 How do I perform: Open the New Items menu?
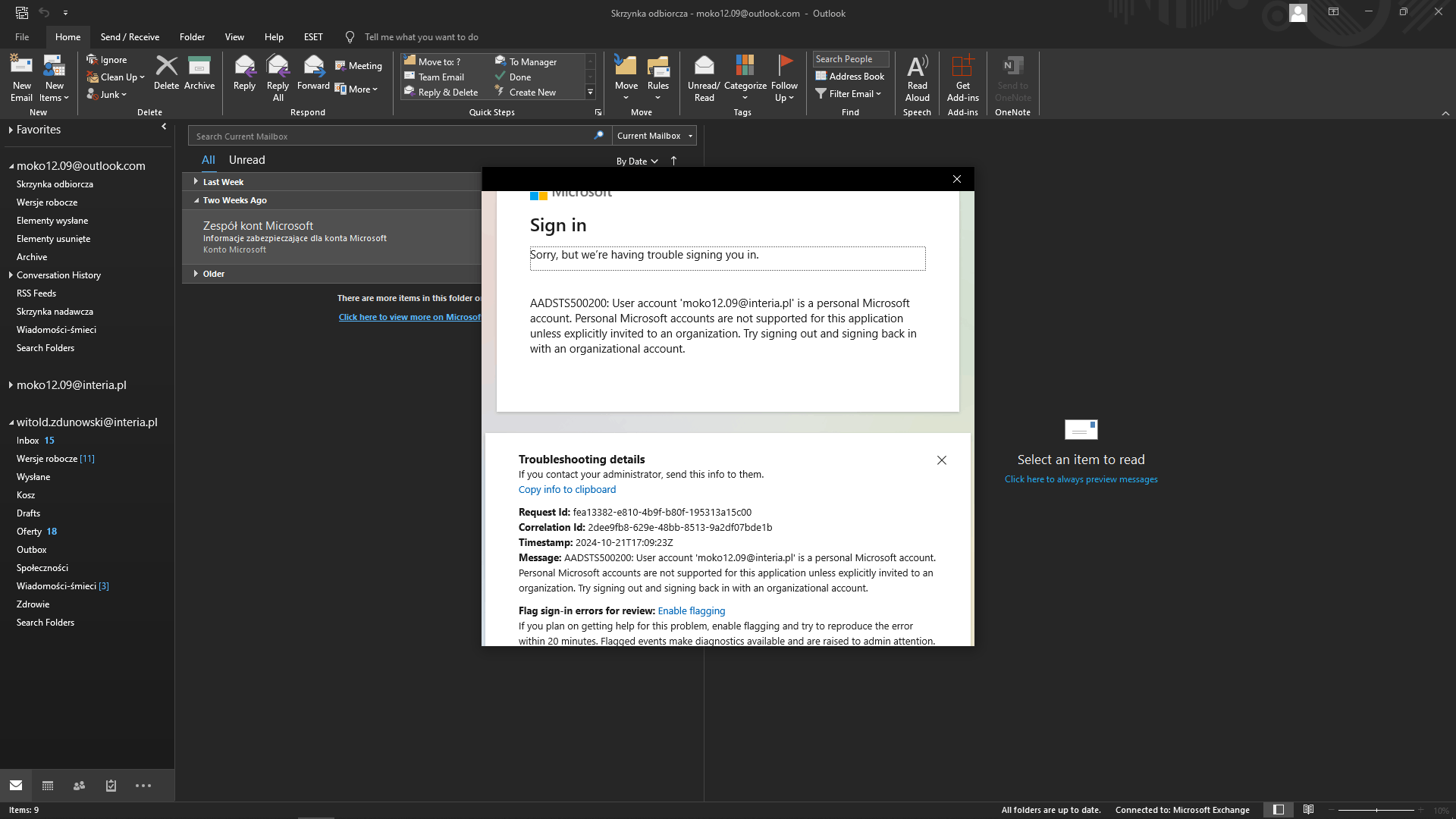[54, 78]
